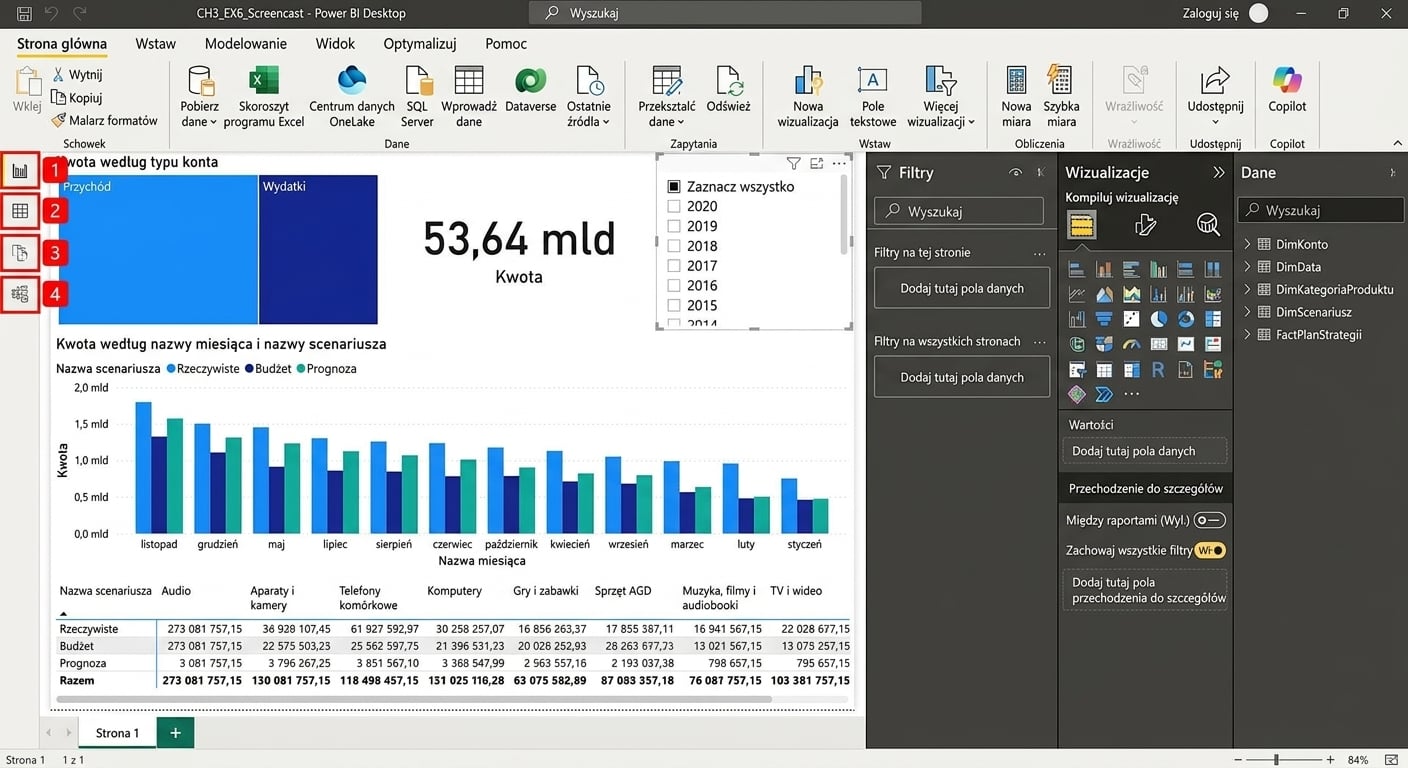Screen dimensions: 1408x768
Task: Collapse the Wizualizacje pane
Action: pyautogui.click(x=1218, y=172)
